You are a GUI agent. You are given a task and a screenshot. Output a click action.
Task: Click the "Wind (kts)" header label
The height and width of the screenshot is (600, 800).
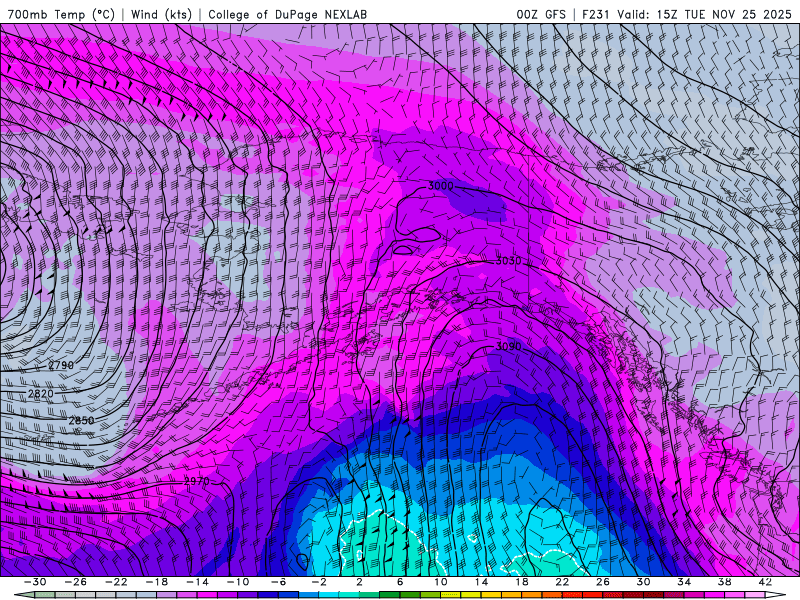[161, 14]
